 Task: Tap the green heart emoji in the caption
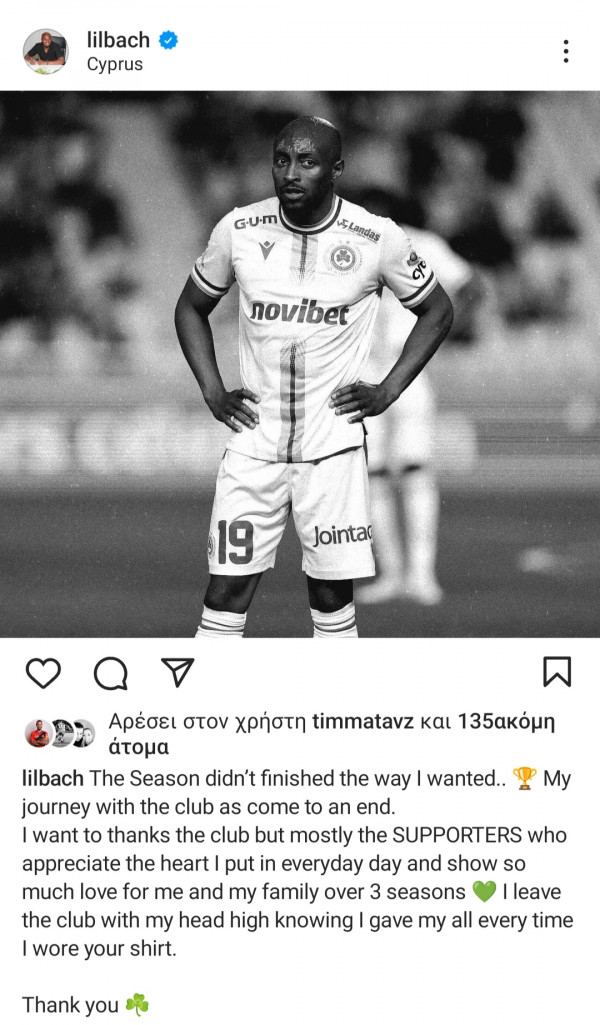click(484, 892)
